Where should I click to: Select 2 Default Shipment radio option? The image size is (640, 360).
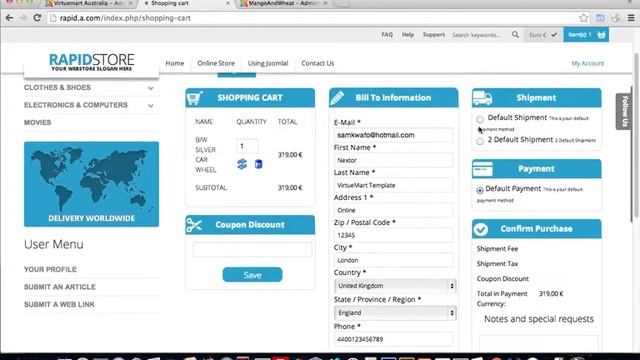tap(480, 141)
